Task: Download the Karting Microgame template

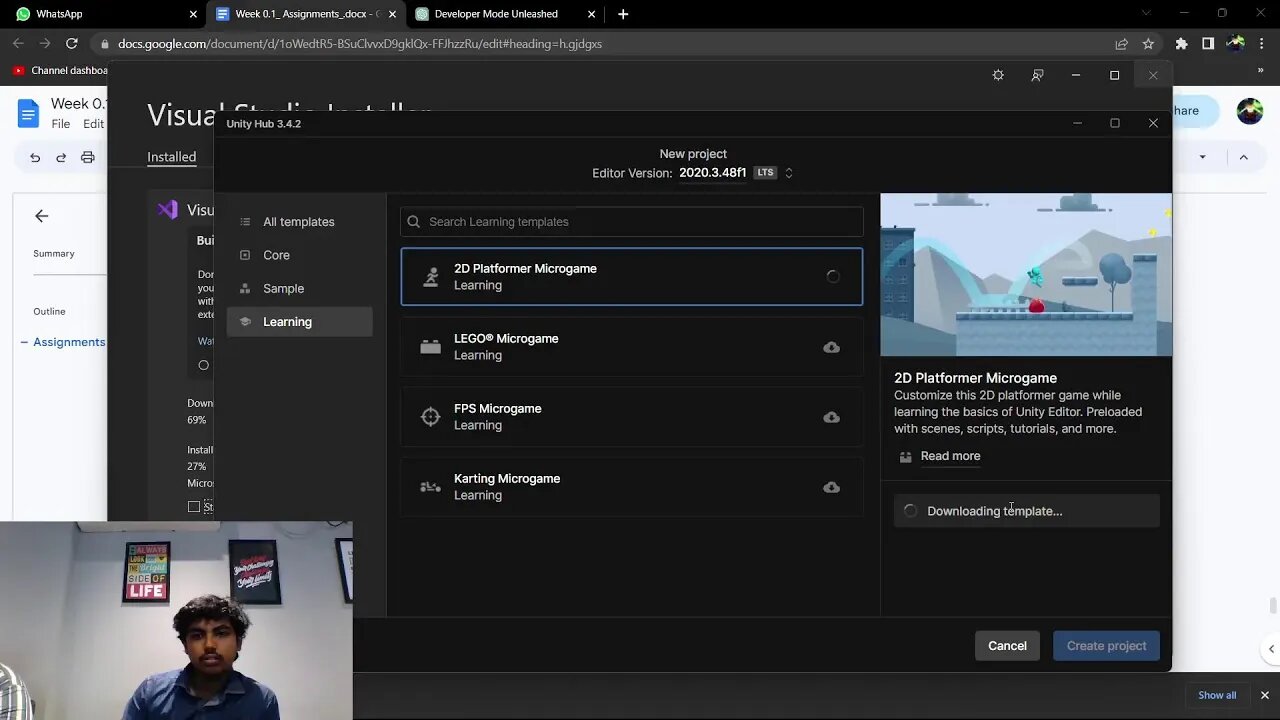Action: click(831, 487)
